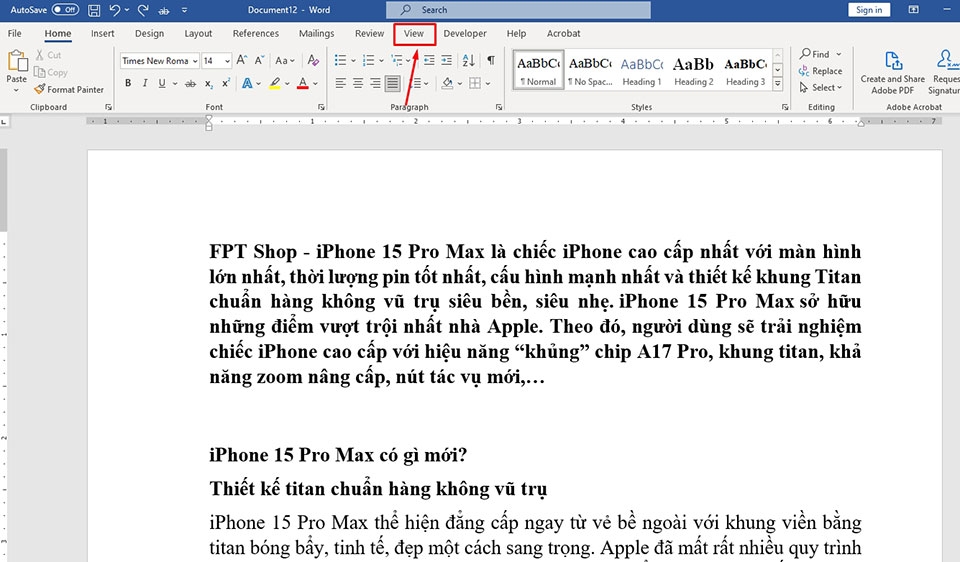Undo the last action

click(x=114, y=10)
